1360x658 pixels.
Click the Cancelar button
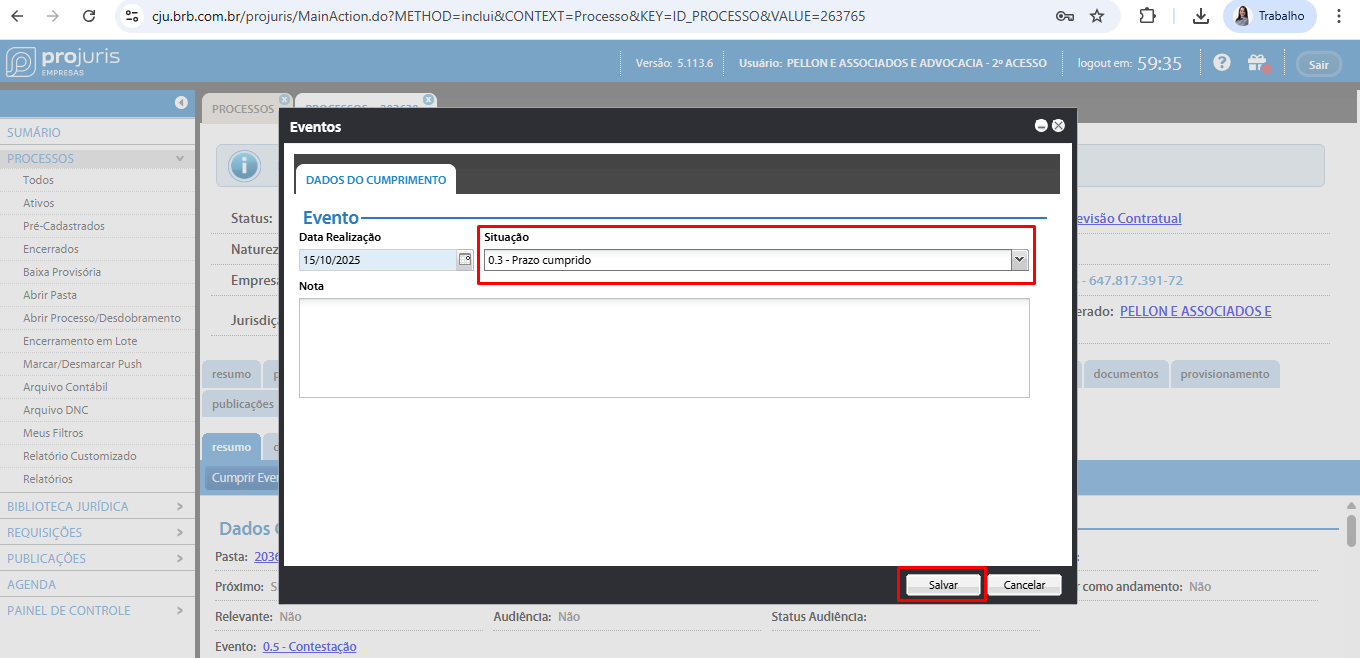pos(1024,585)
